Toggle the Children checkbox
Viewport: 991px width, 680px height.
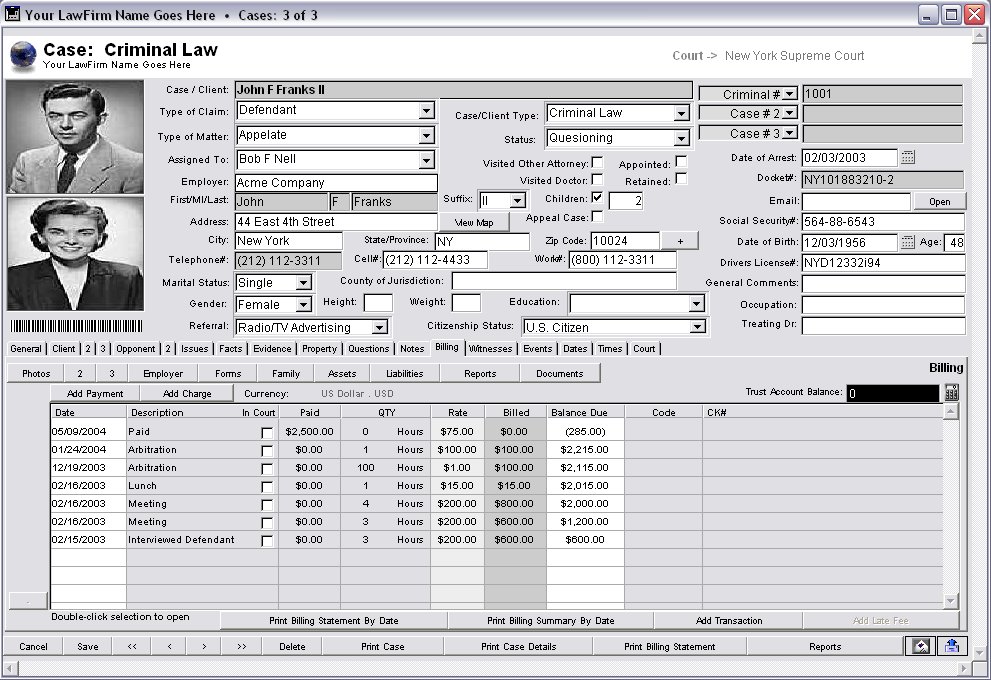597,198
